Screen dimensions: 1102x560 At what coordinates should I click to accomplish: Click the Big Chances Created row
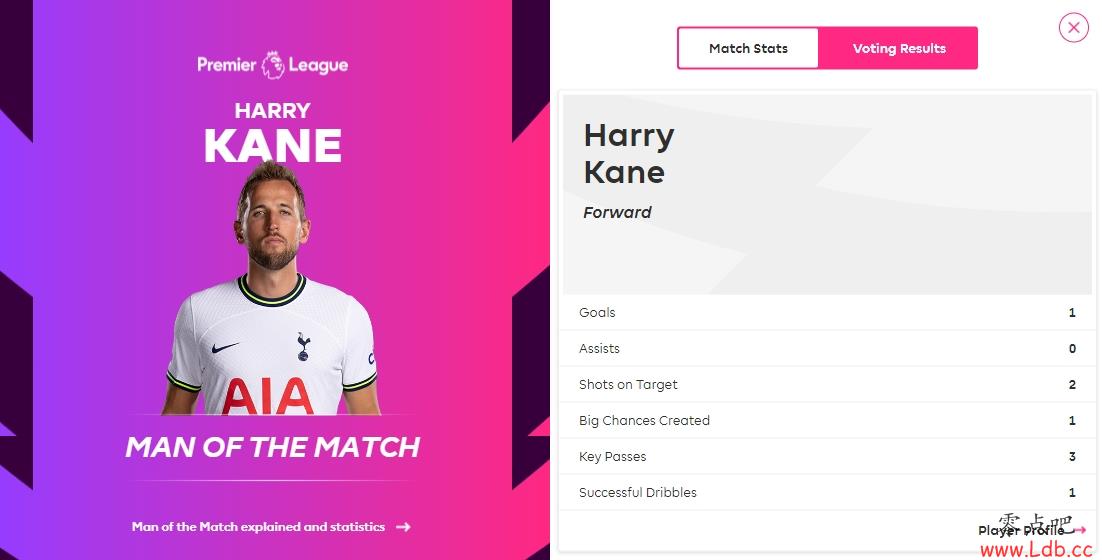pyautogui.click(x=827, y=420)
